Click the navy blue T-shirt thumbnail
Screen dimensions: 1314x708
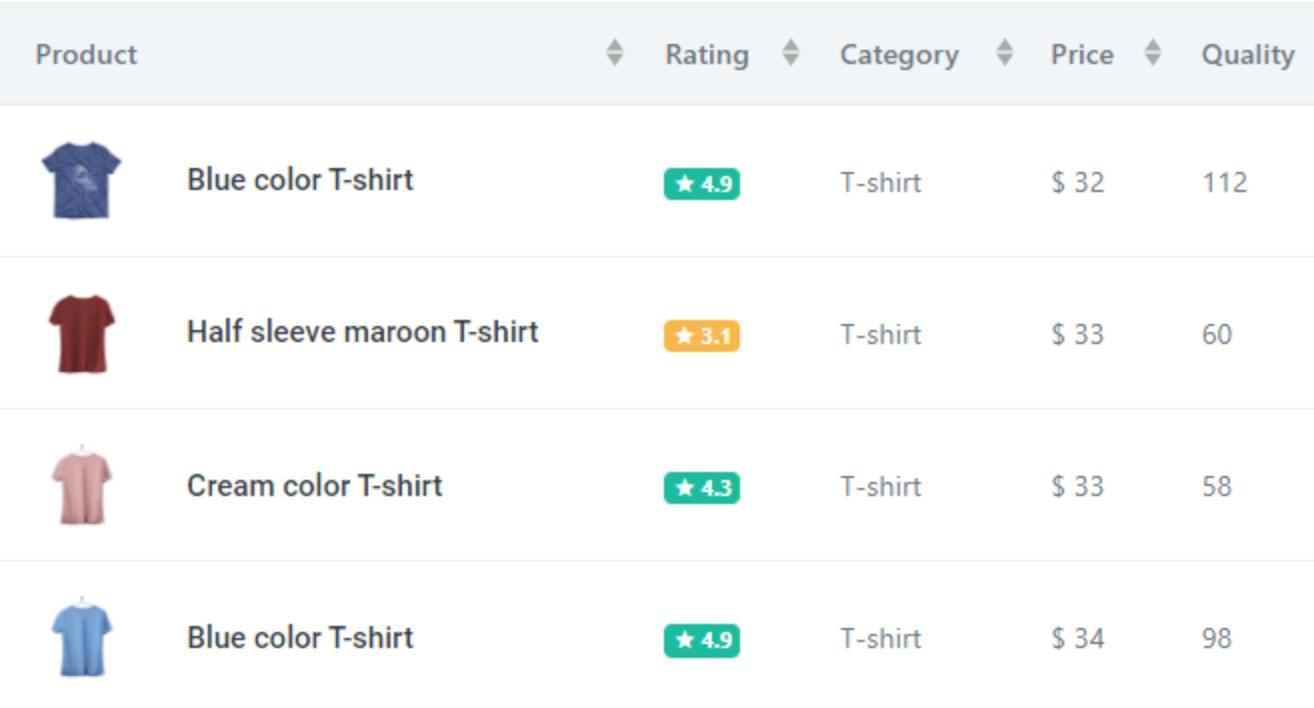coord(81,180)
